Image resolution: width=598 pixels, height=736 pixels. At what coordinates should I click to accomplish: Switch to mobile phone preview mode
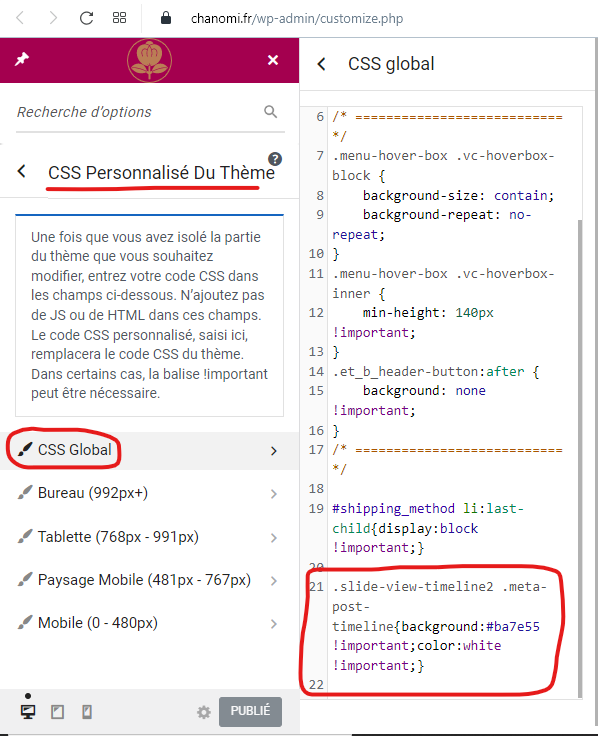point(87,712)
